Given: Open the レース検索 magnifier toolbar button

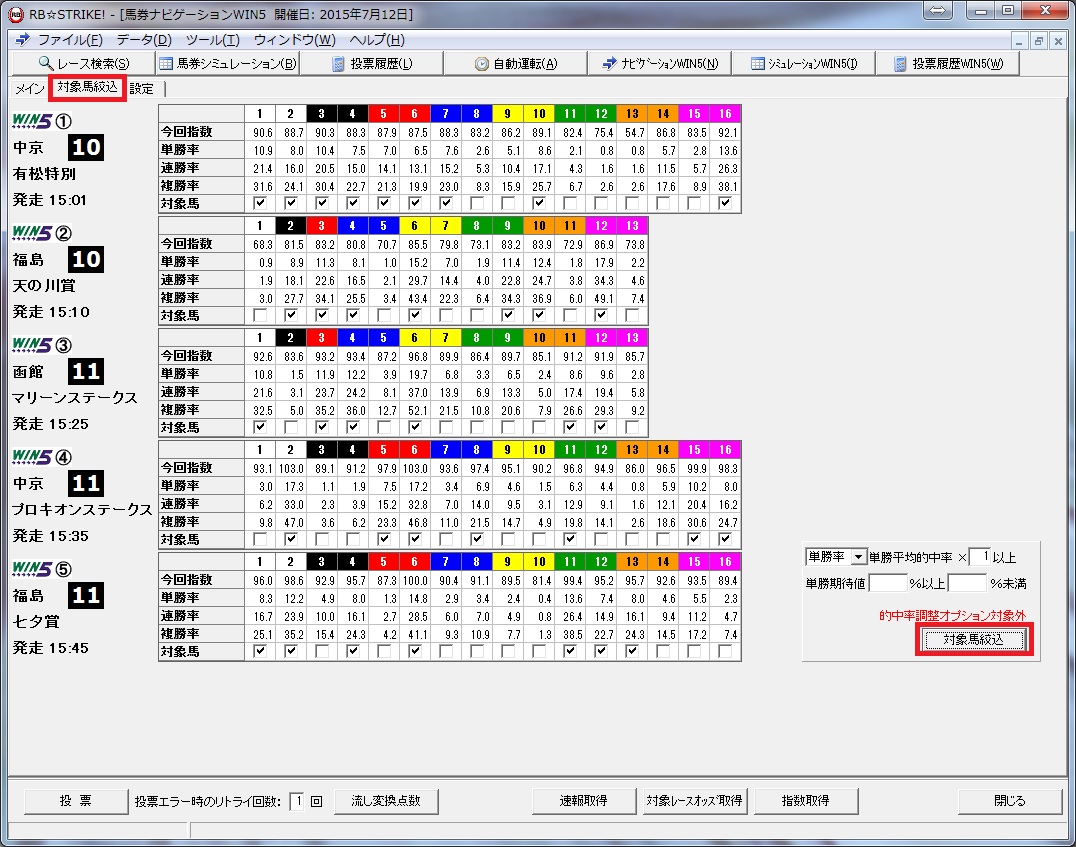Looking at the screenshot, I should pos(84,63).
